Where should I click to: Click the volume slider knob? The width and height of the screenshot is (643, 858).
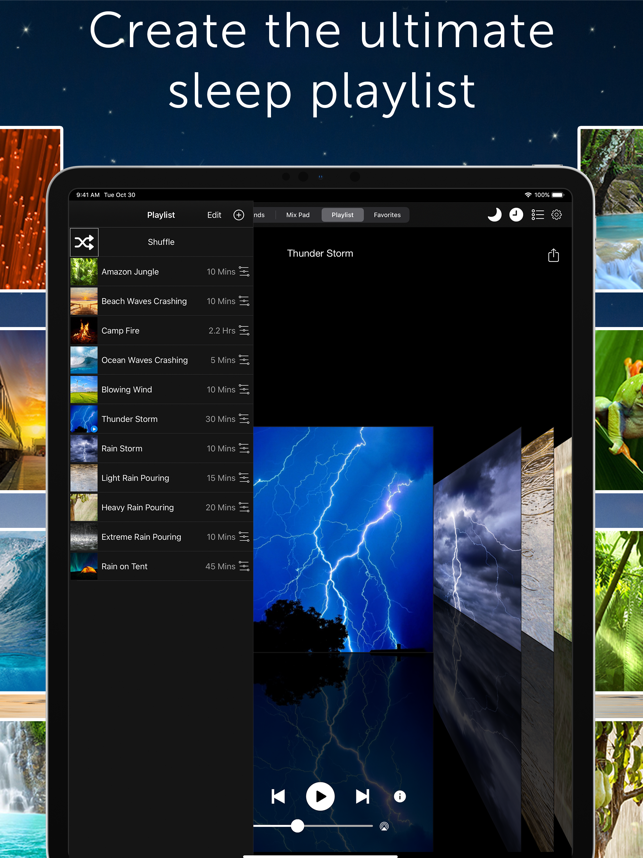point(297,826)
